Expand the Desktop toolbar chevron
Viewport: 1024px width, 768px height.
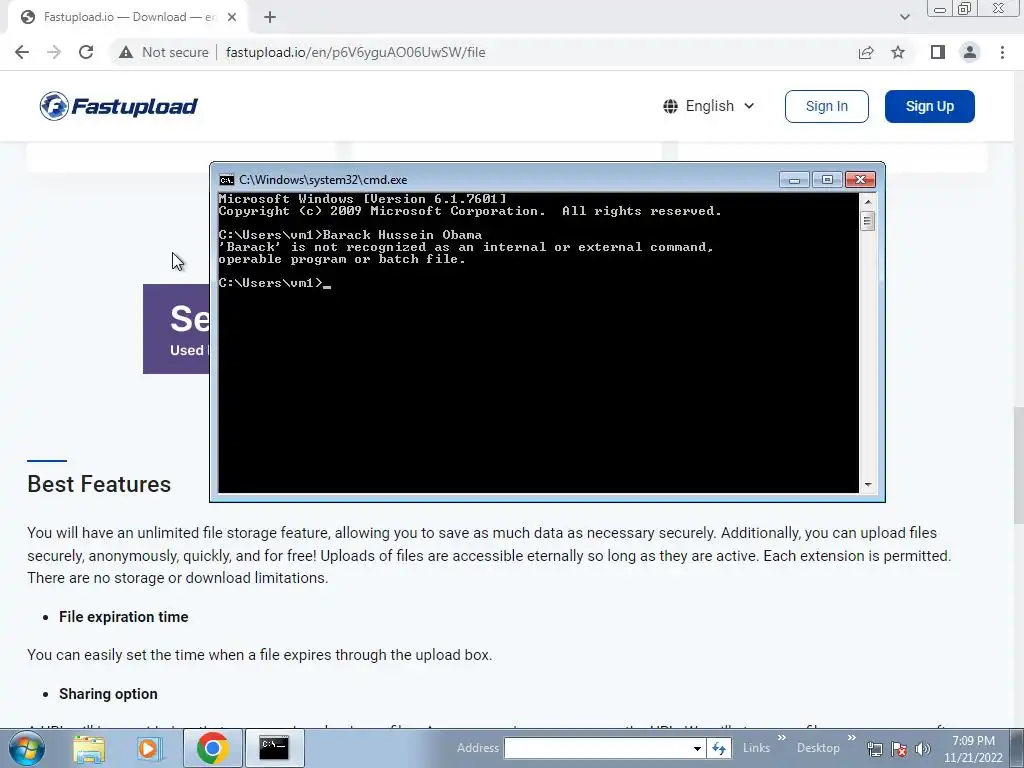pyautogui.click(x=851, y=738)
